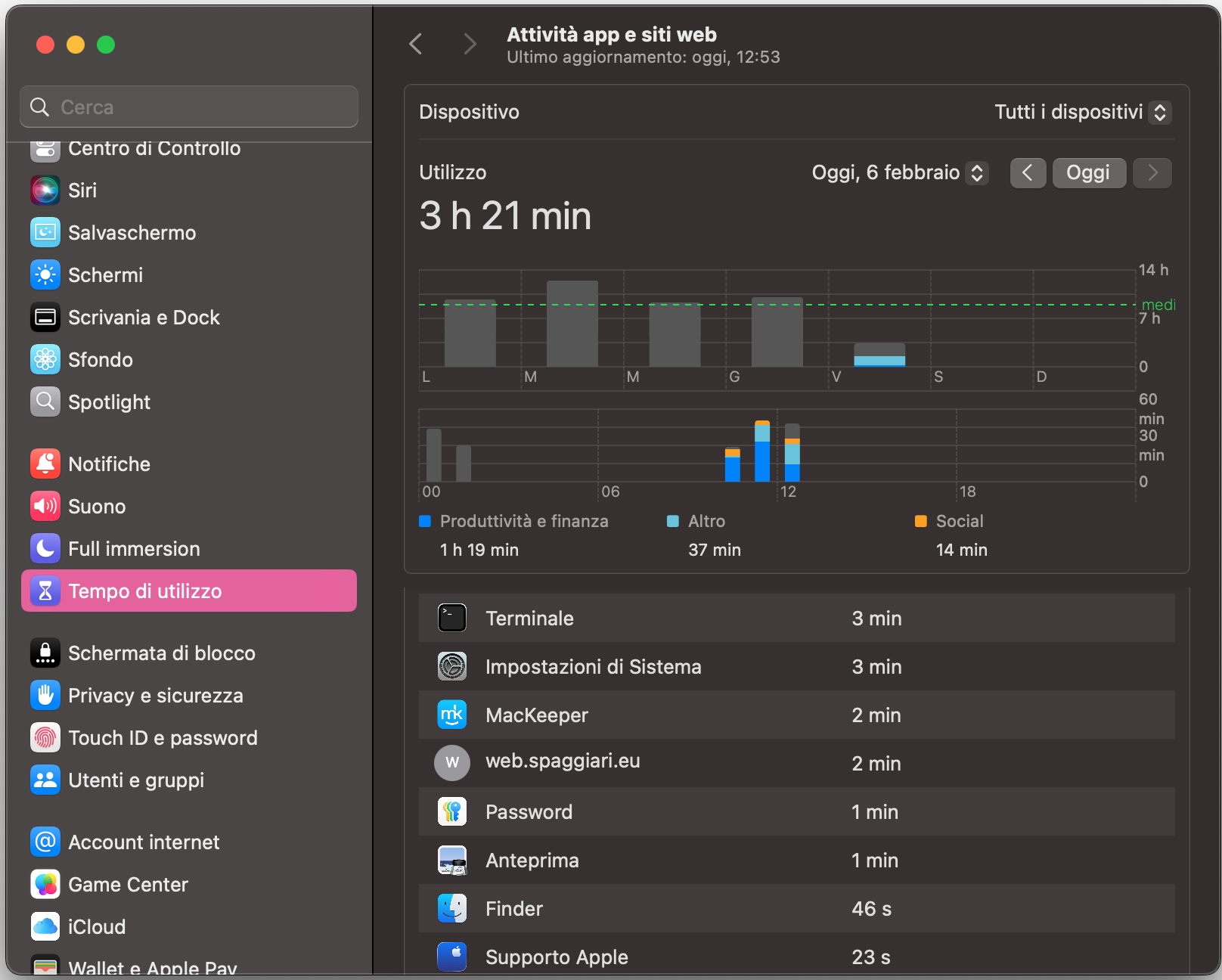The image size is (1222, 980).
Task: Click the Produttività e finanza color legend square
Action: pos(423,521)
